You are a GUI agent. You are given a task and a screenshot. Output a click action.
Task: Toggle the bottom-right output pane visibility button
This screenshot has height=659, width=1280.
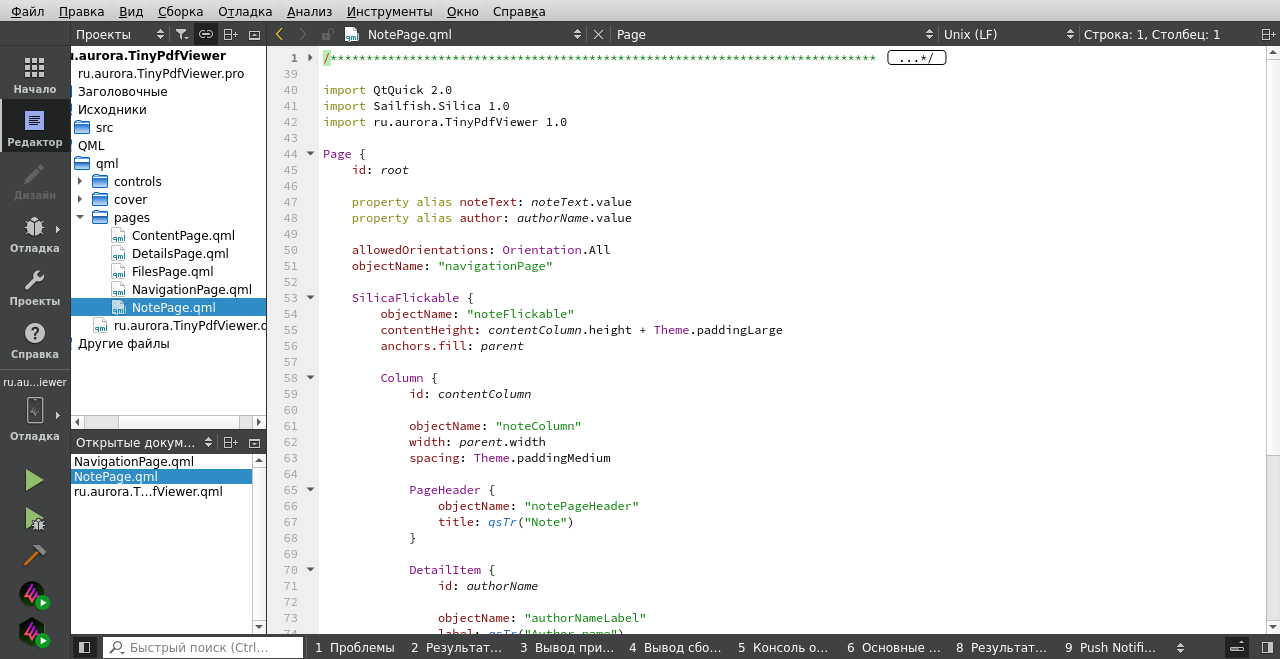click(x=1237, y=647)
